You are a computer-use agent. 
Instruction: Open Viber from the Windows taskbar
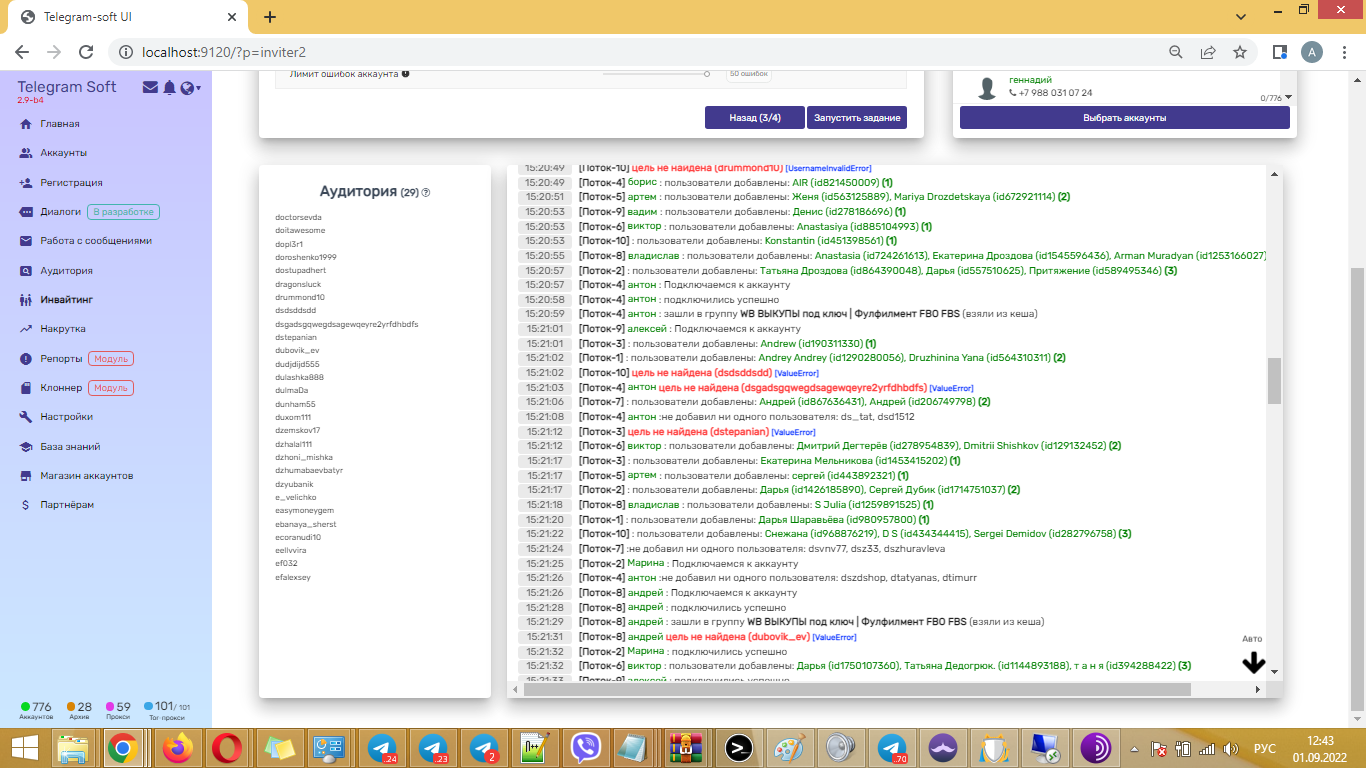585,748
